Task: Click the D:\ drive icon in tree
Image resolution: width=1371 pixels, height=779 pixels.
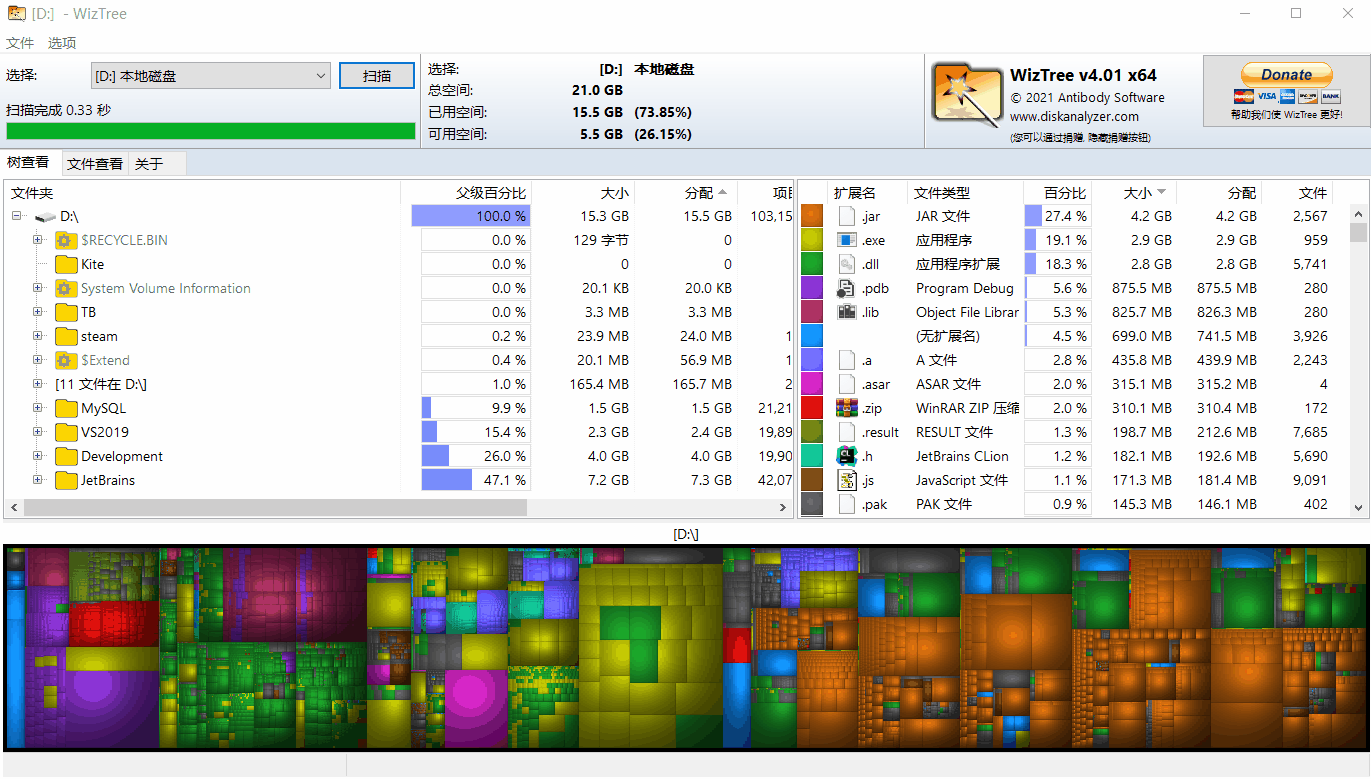Action: click(x=45, y=216)
